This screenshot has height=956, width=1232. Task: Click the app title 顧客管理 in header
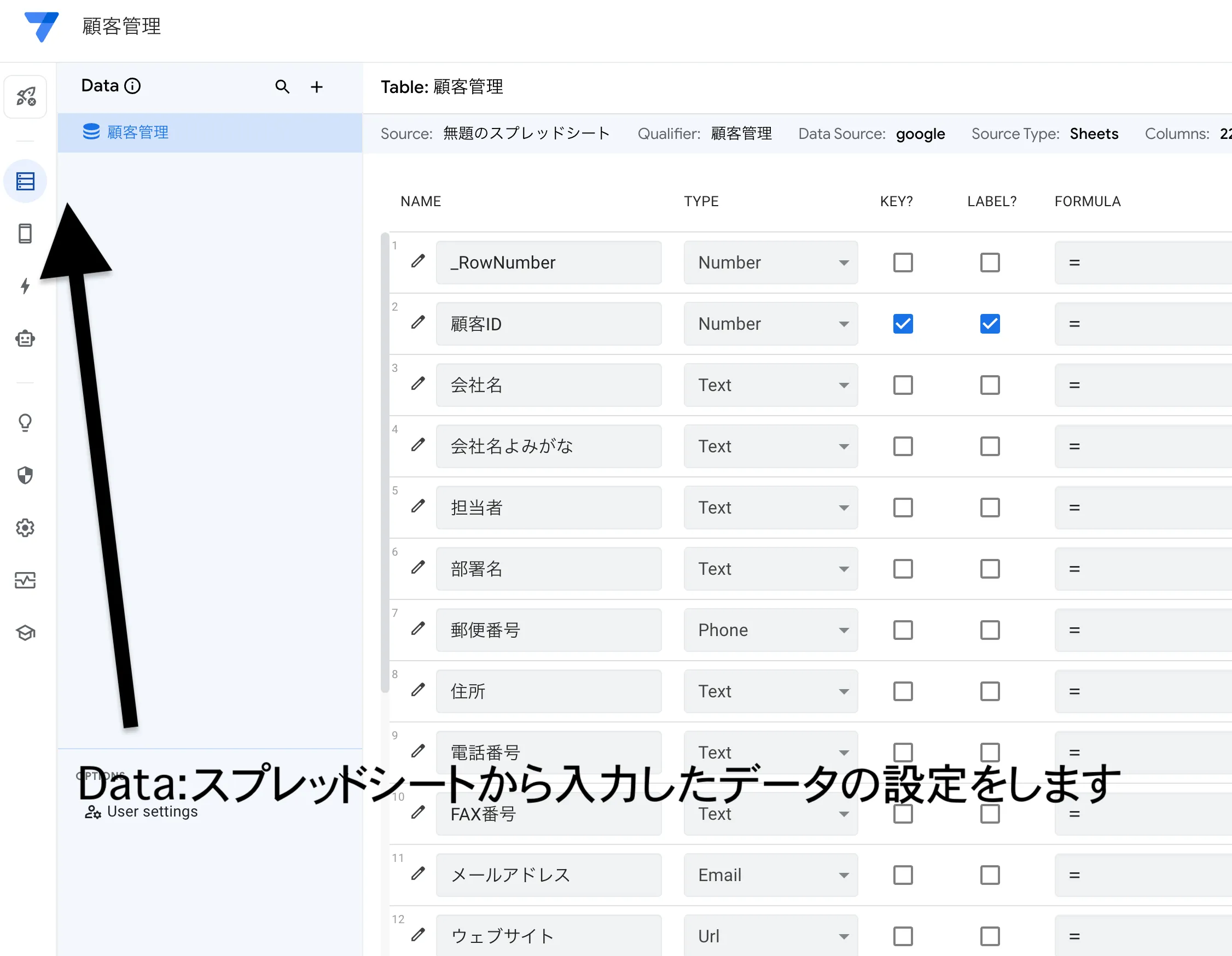point(121,26)
